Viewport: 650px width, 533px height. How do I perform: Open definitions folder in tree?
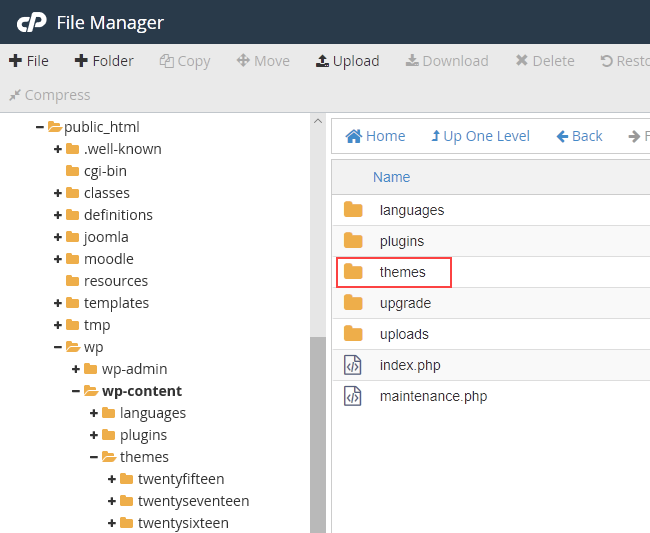coord(118,215)
